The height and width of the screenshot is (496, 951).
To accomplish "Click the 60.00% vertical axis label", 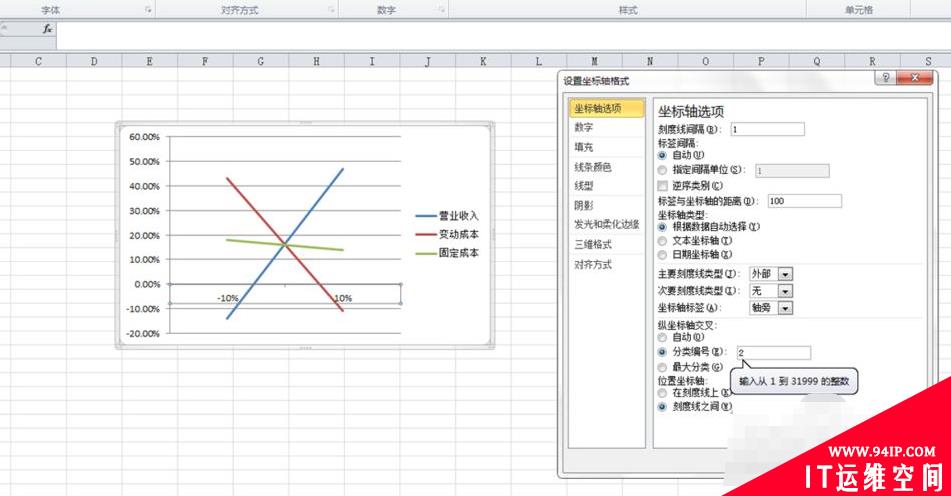I will pyautogui.click(x=144, y=137).
